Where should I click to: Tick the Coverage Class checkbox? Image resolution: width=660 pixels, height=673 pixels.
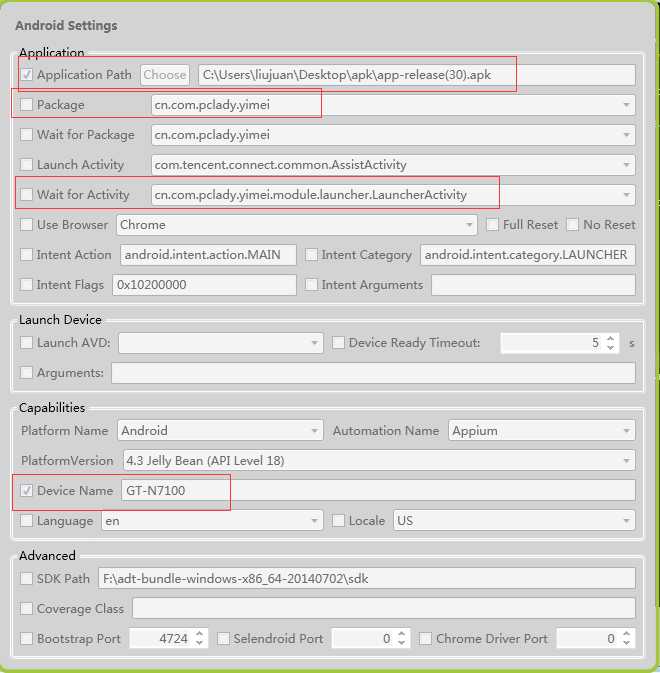coord(27,608)
